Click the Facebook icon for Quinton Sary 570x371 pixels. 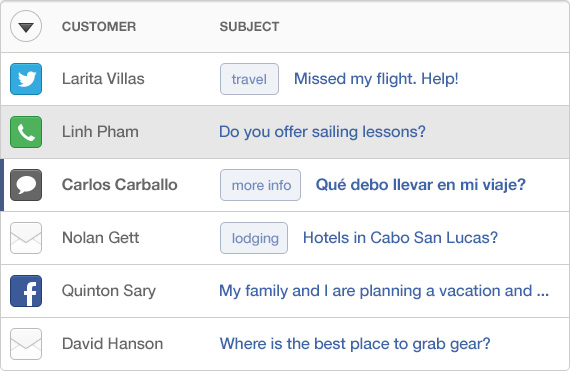point(26,291)
